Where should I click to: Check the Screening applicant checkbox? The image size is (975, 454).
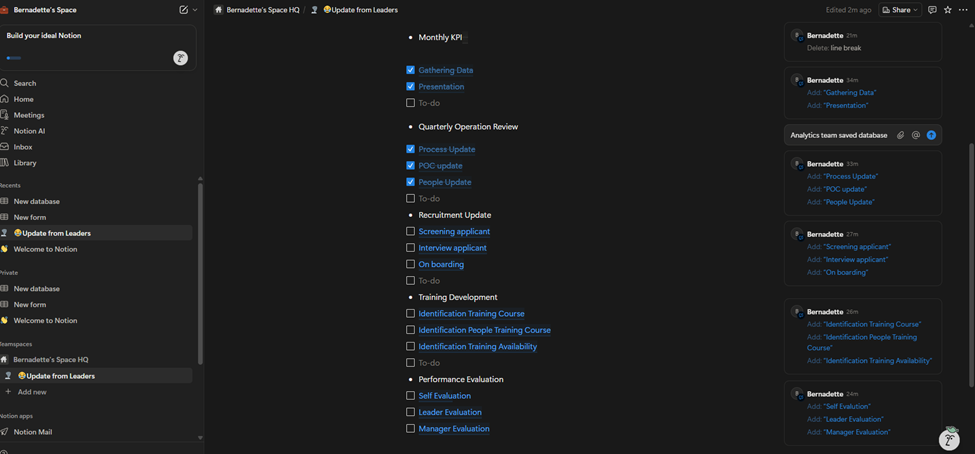click(410, 232)
